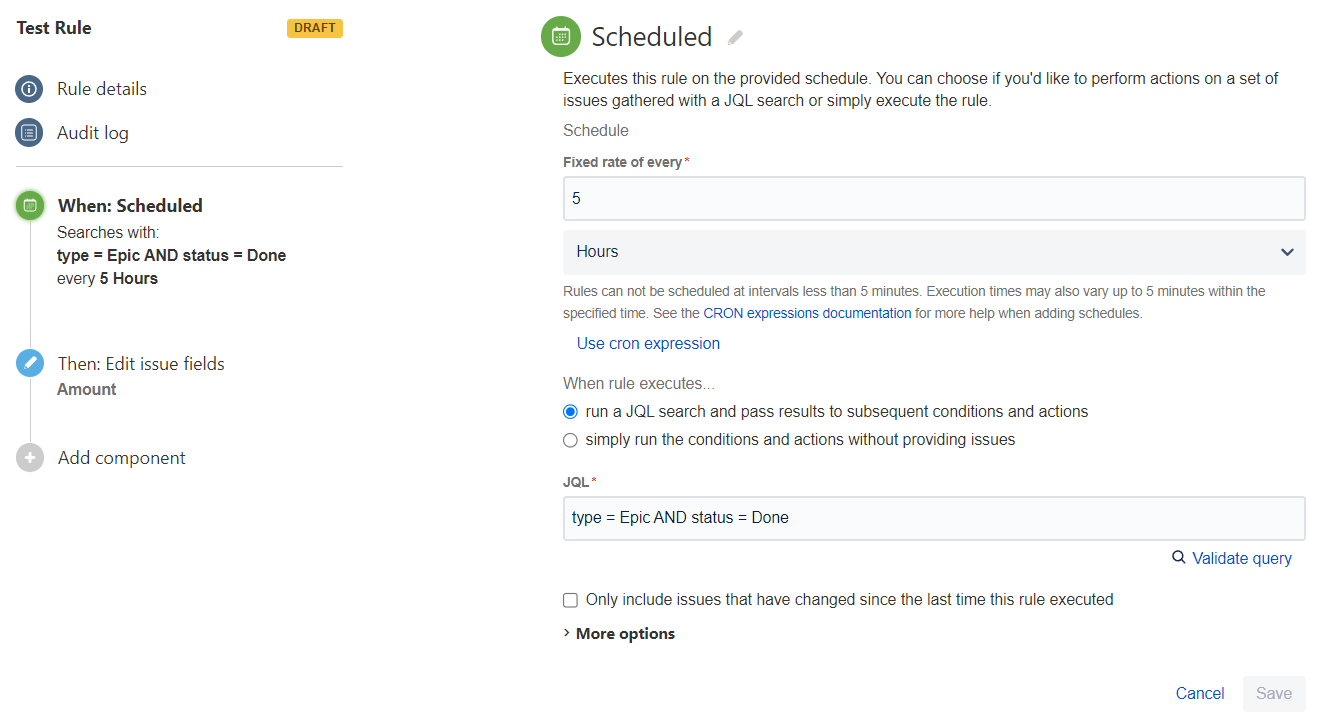Click the magnifier icon beside Validate query
This screenshot has width=1325, height=727.
(1178, 558)
